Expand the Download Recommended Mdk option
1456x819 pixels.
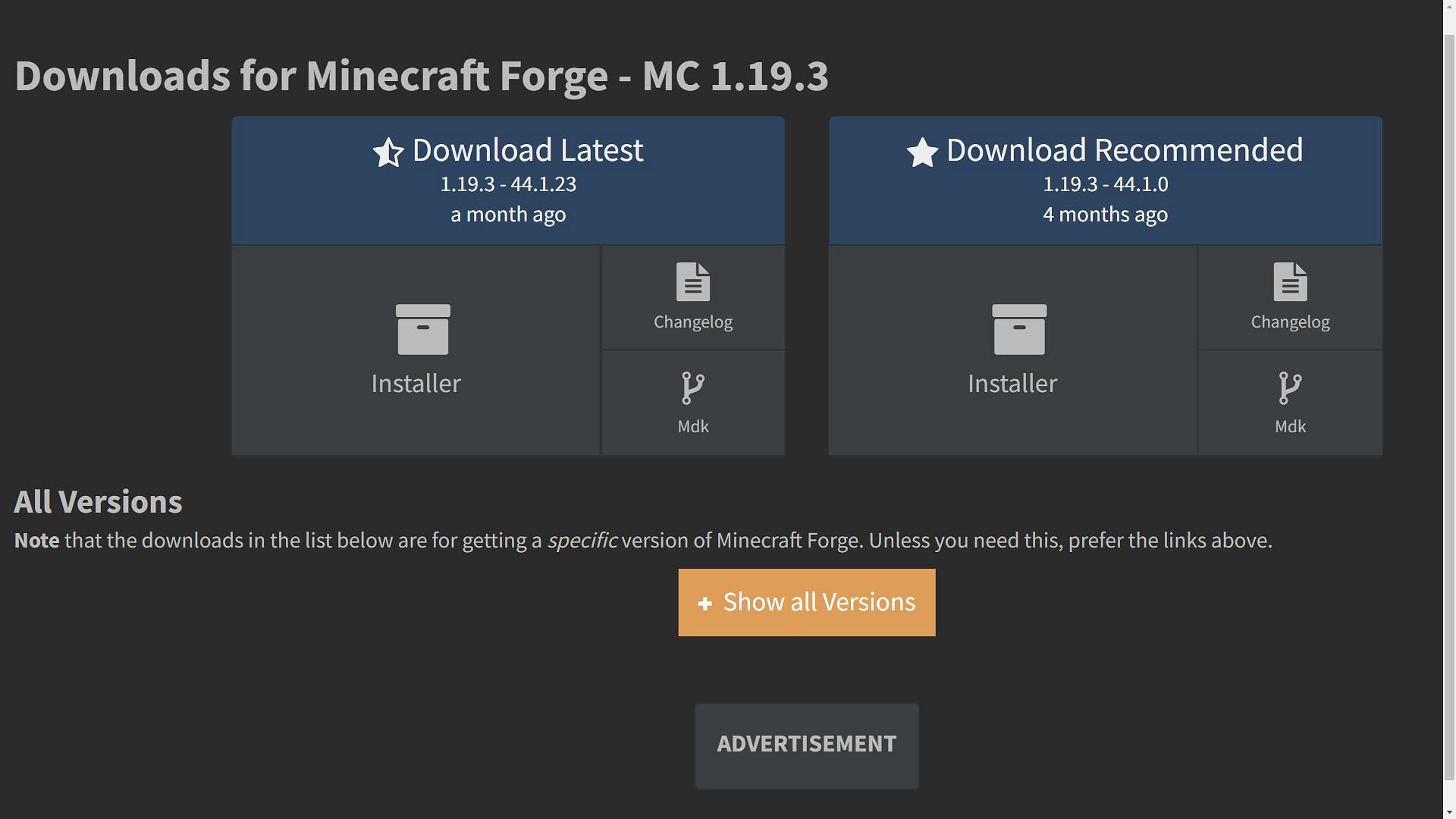[1289, 402]
